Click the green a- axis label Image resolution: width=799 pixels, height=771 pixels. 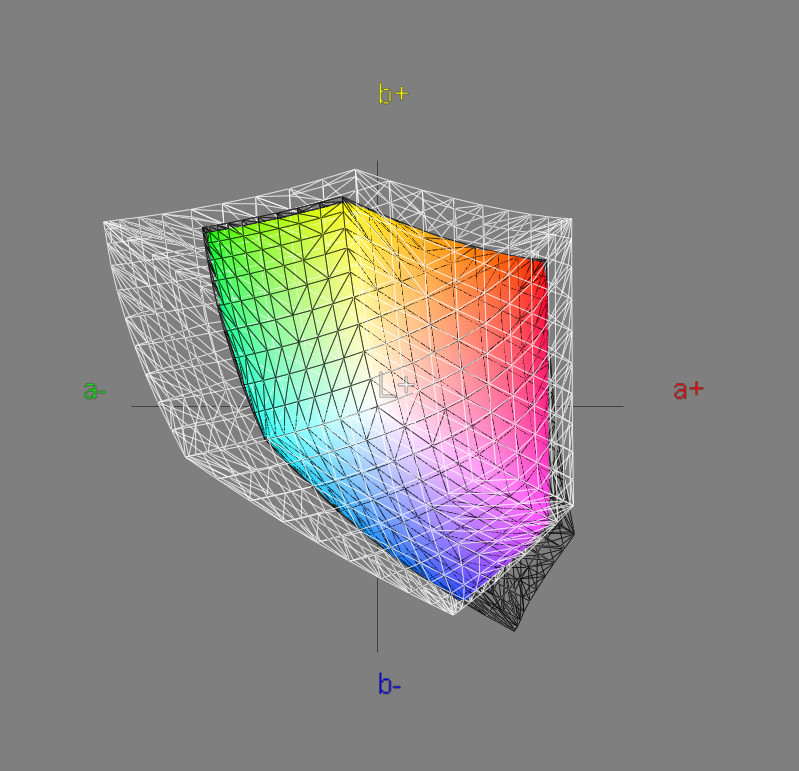click(94, 391)
